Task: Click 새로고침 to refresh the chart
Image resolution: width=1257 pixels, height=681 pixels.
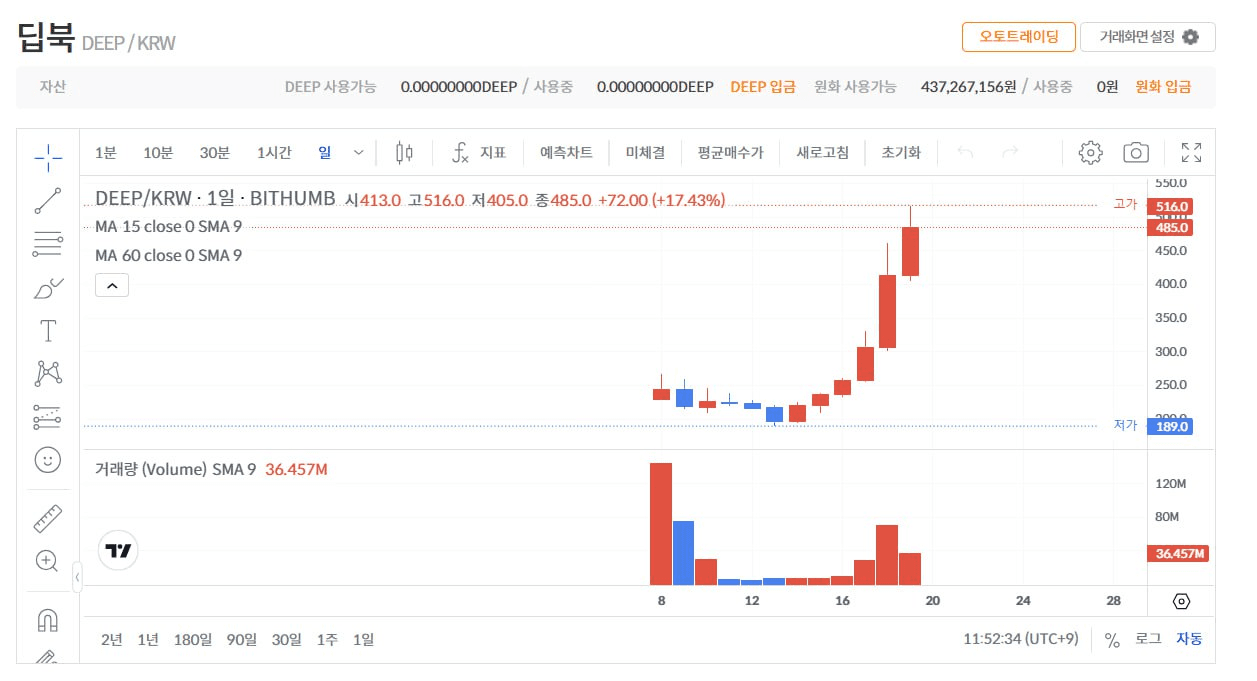Action: click(x=822, y=153)
